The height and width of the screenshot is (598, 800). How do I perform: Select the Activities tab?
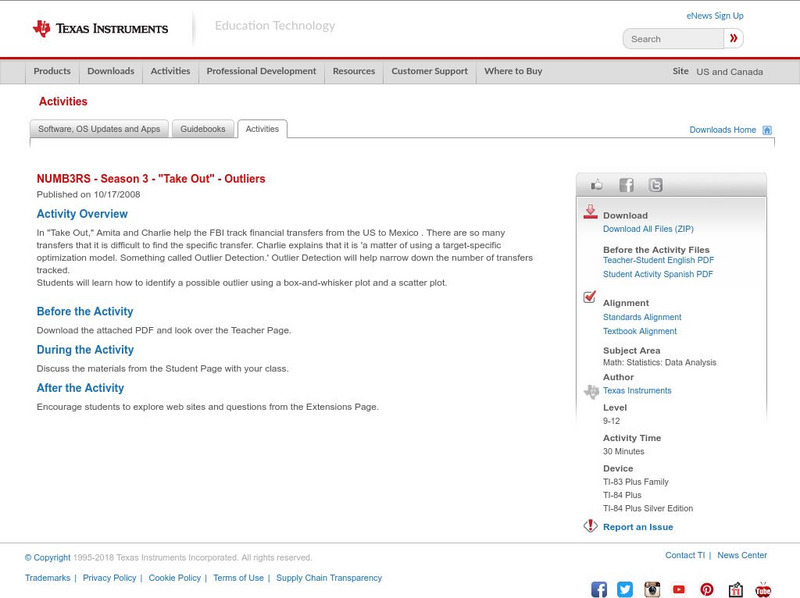262,129
